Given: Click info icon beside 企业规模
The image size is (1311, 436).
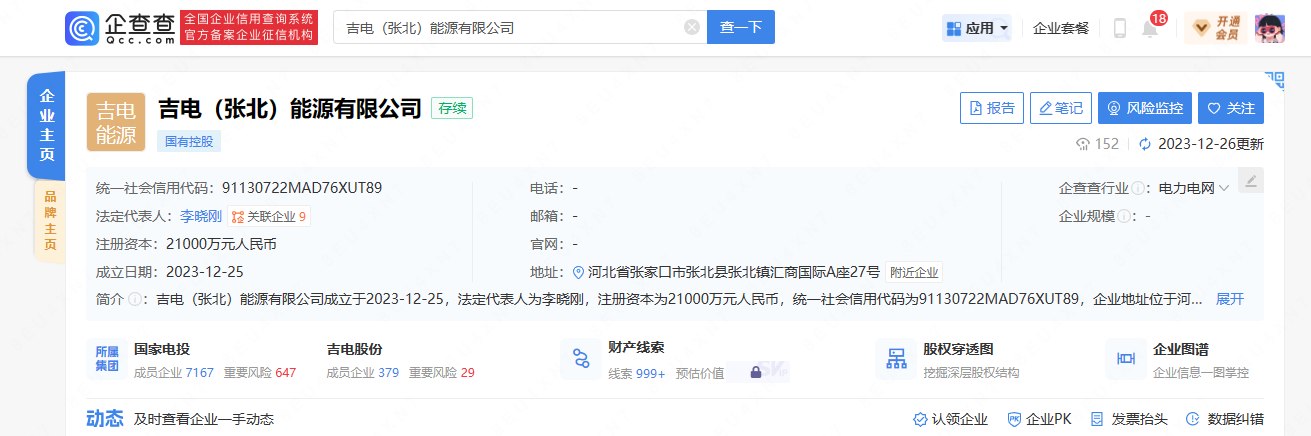Looking at the screenshot, I should click(x=1123, y=216).
